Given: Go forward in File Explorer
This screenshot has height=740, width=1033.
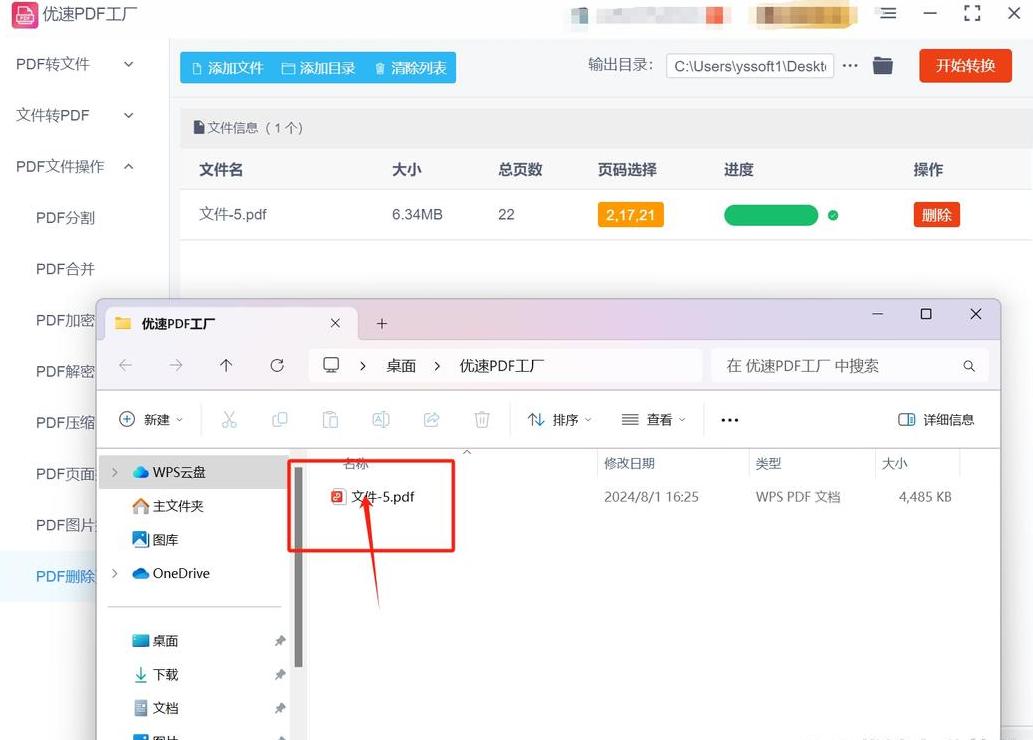Looking at the screenshot, I should tap(176, 365).
